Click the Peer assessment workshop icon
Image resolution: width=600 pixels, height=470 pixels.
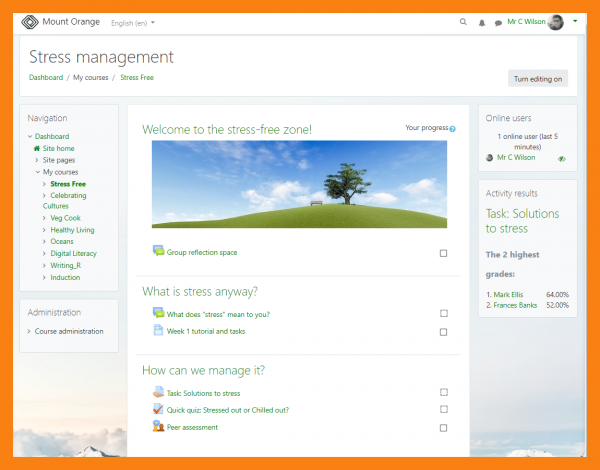(x=158, y=427)
